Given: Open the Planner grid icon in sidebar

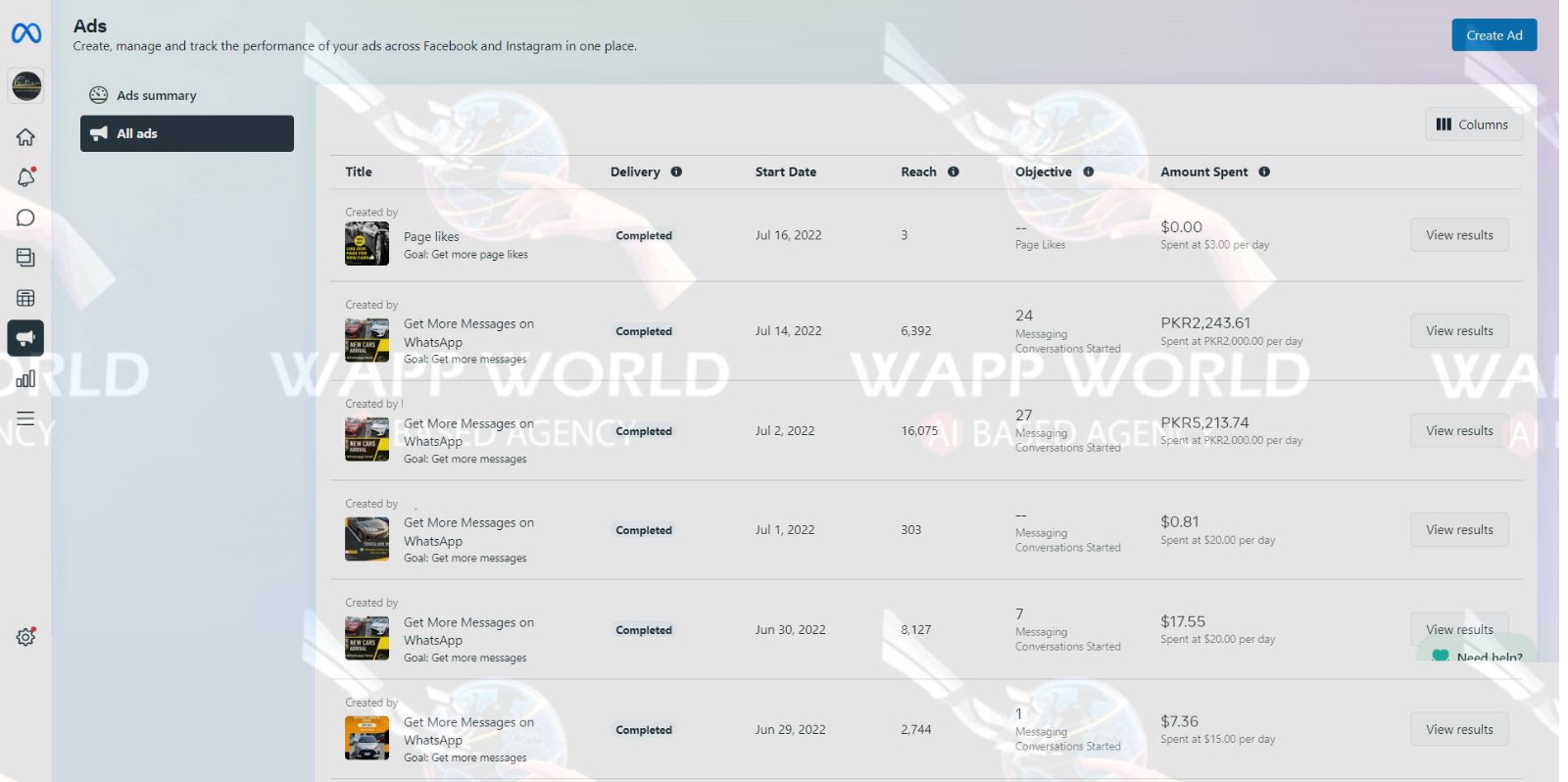Looking at the screenshot, I should click(x=26, y=298).
